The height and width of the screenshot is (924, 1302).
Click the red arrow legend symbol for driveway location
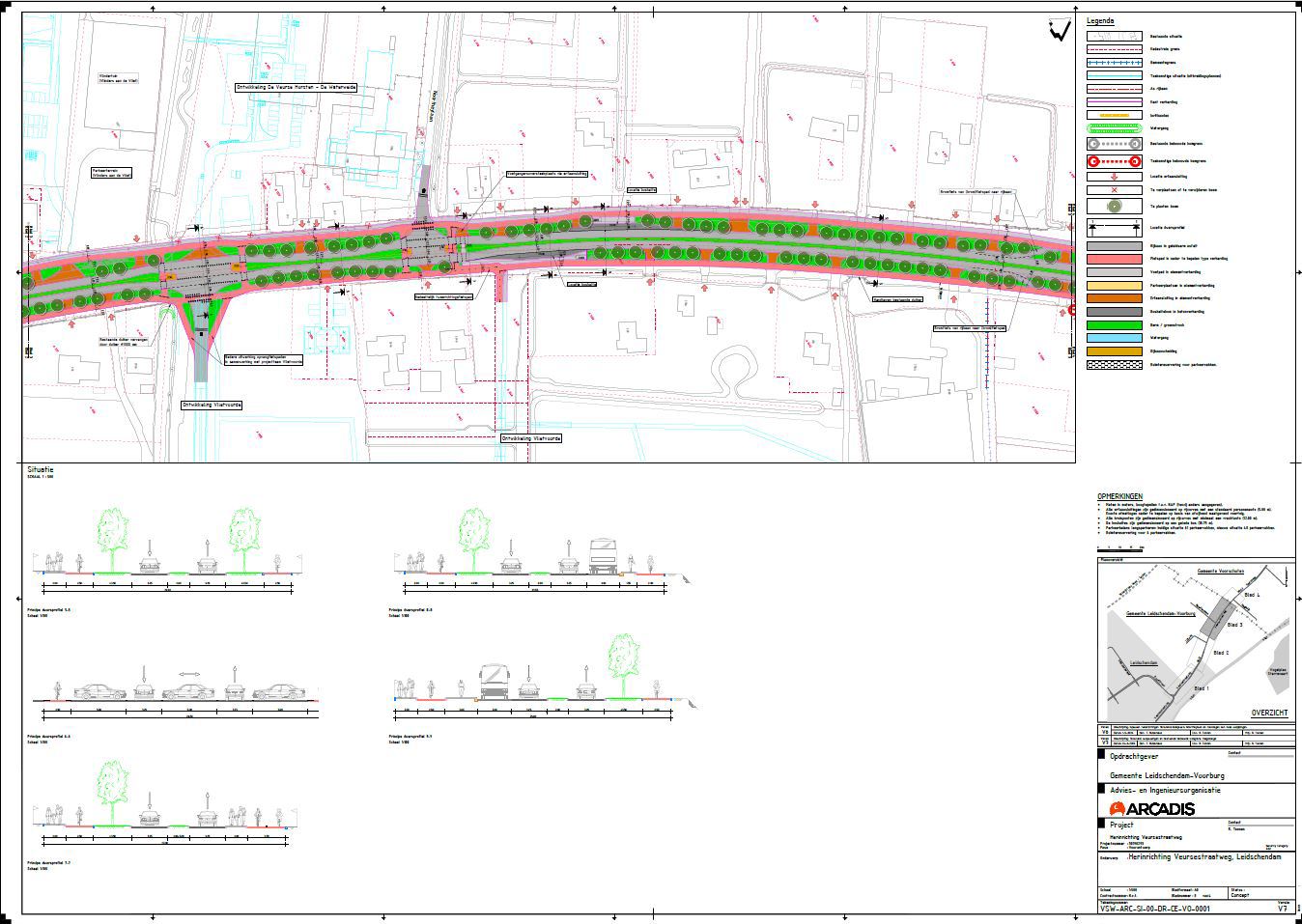[1113, 177]
